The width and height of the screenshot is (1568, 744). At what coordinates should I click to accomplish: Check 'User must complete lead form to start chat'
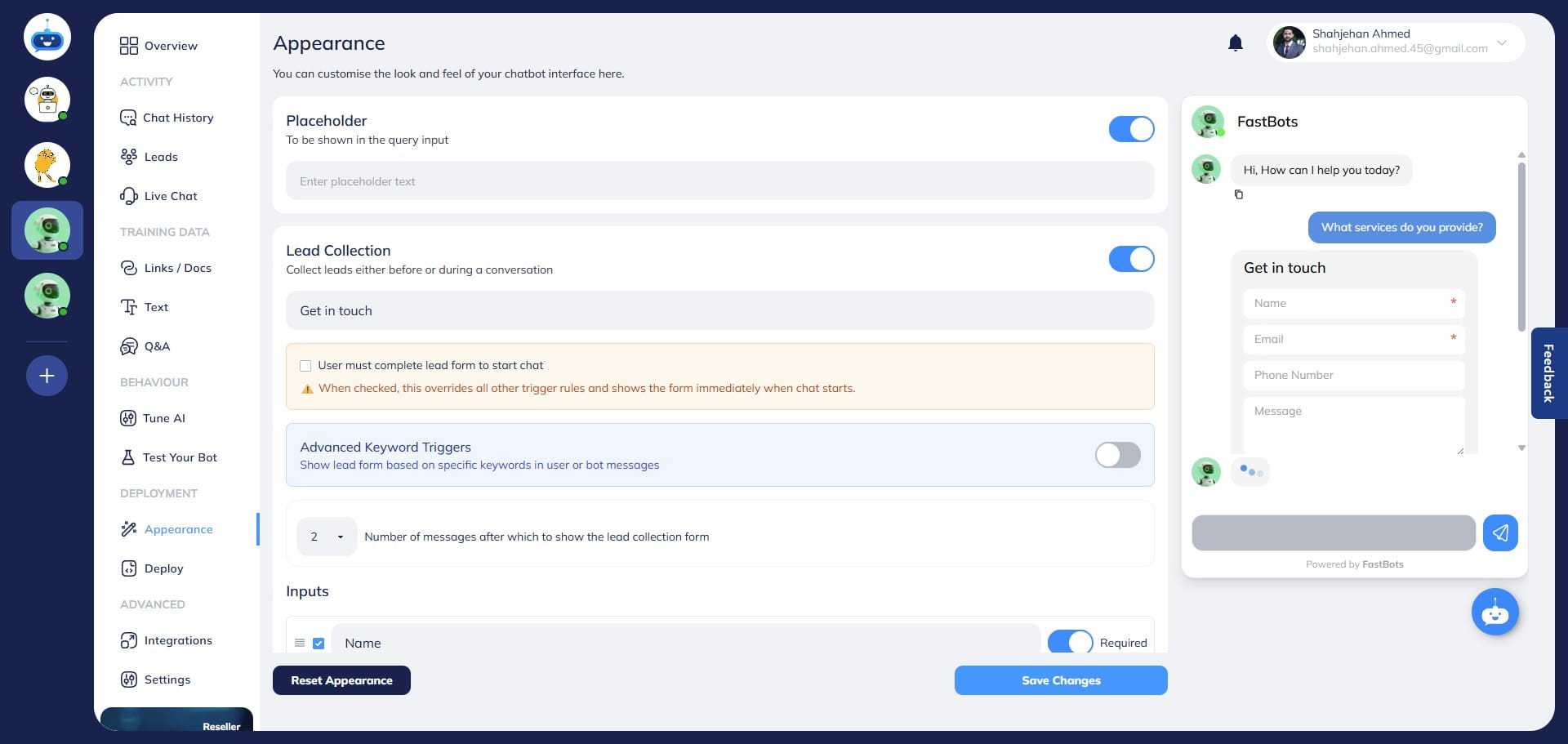pos(305,365)
